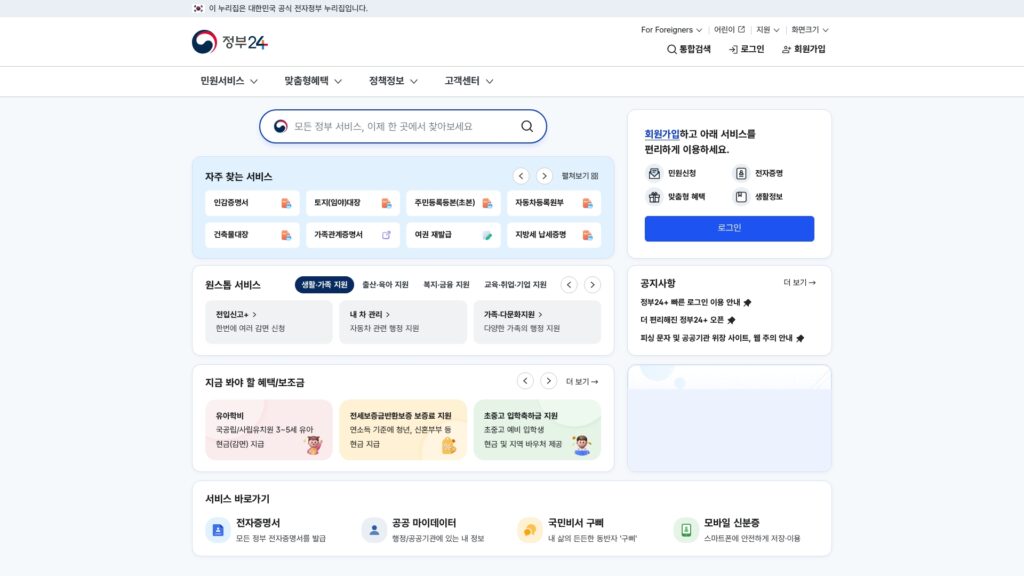Open the 민원서비스 menu
Viewport: 1024px width, 576px height.
coord(229,81)
